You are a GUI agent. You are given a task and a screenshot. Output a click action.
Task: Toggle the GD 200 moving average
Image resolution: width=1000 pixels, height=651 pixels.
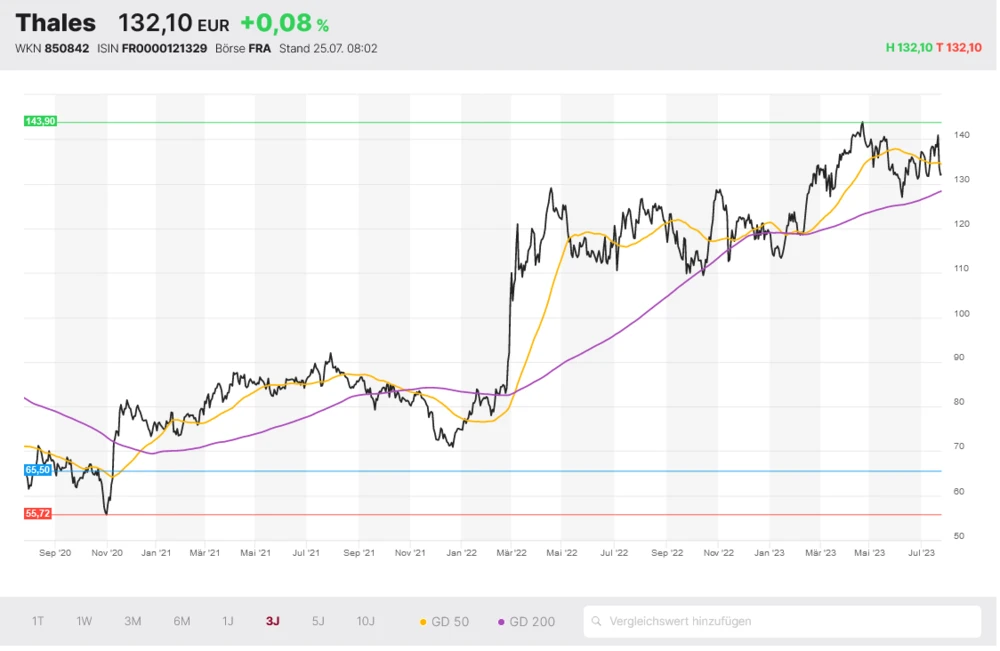(x=526, y=621)
